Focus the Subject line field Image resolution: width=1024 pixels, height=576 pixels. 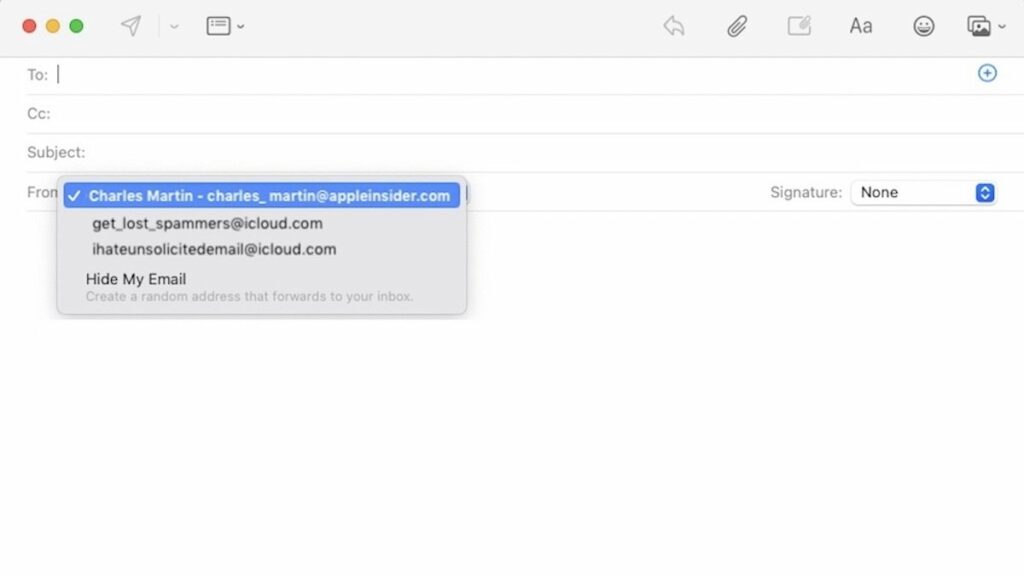(500, 152)
